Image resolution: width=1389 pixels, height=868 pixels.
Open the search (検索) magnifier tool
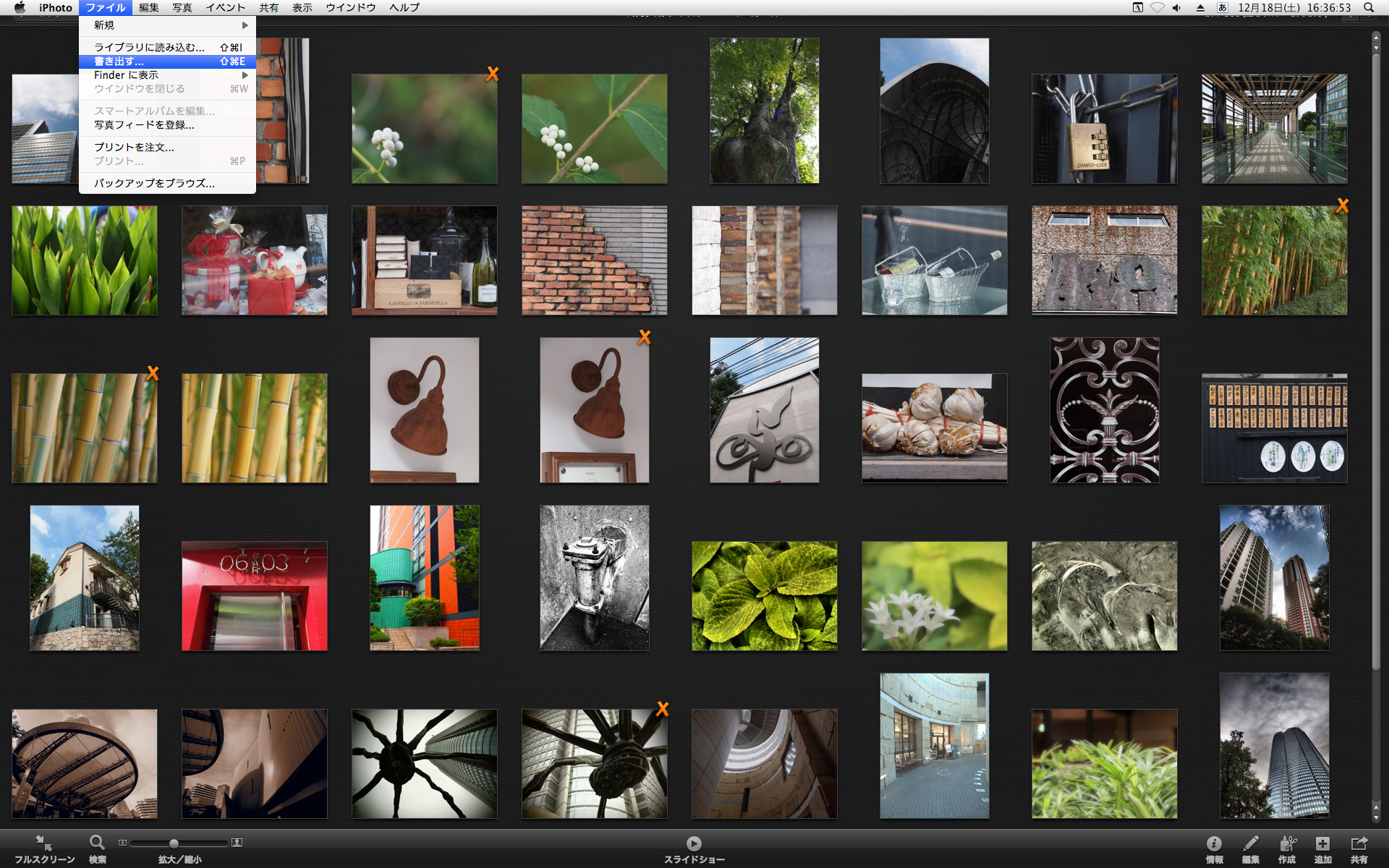click(x=97, y=843)
